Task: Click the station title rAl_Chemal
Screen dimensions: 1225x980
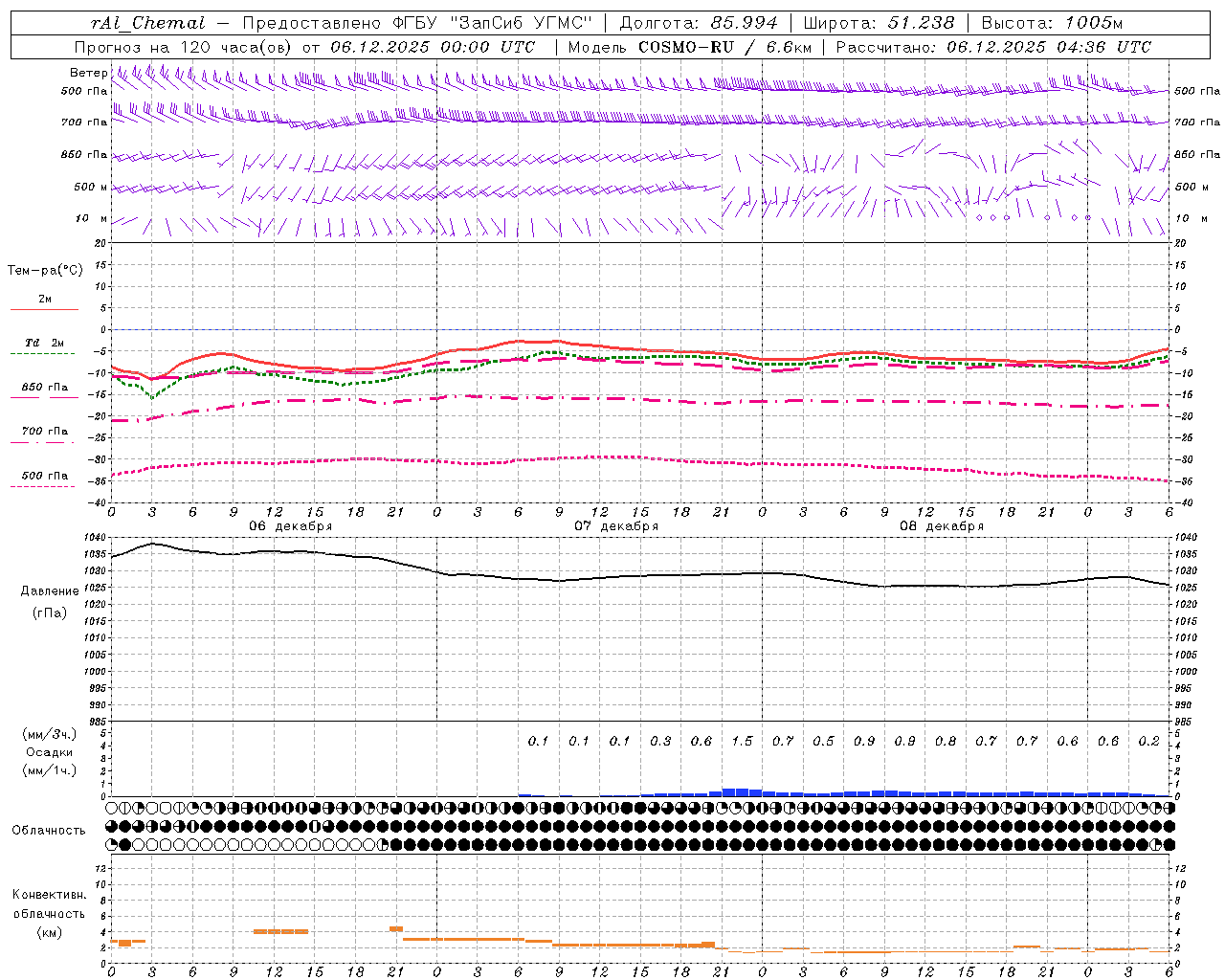Action: tap(147, 23)
